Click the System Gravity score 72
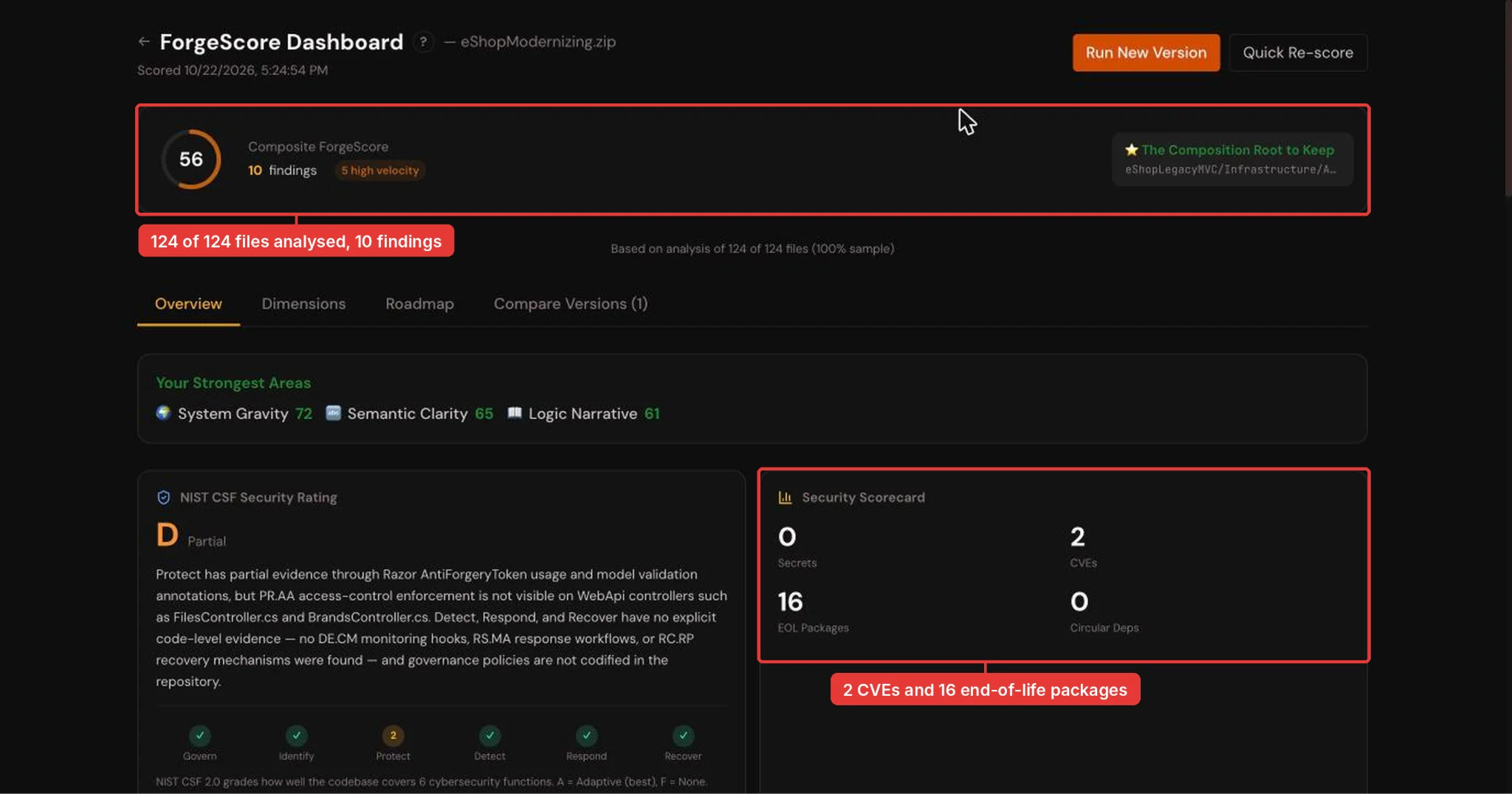This screenshot has height=794, width=1512. (304, 414)
